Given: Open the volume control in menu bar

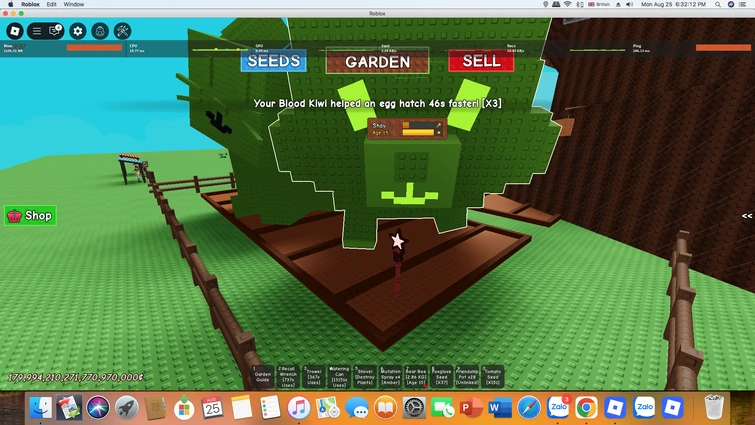Looking at the screenshot, I should click(629, 4).
